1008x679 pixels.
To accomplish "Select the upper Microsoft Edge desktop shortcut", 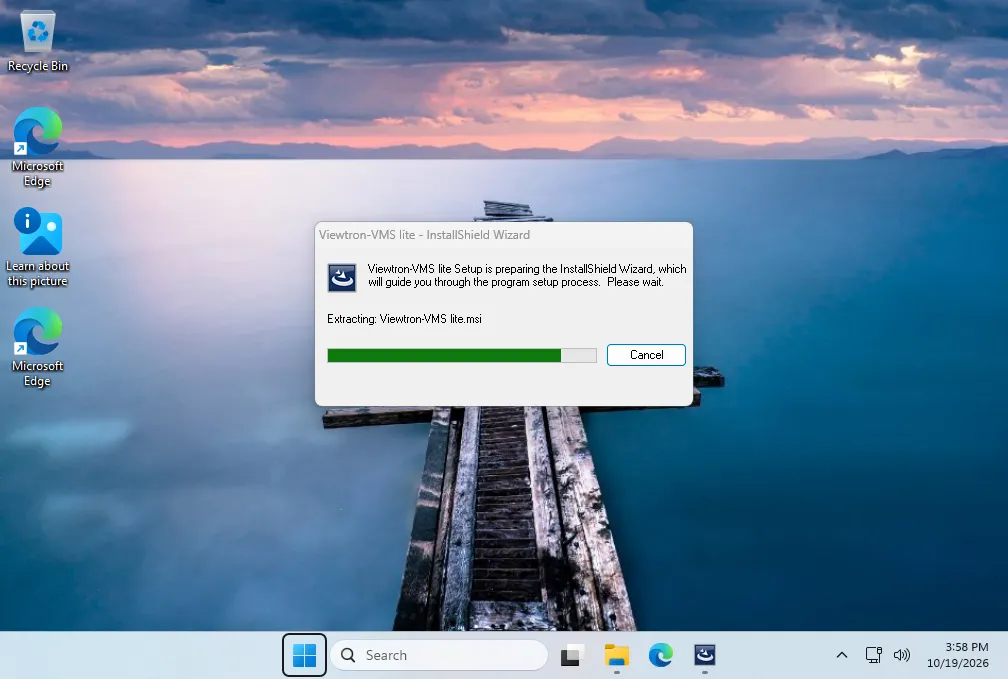I will [38, 147].
